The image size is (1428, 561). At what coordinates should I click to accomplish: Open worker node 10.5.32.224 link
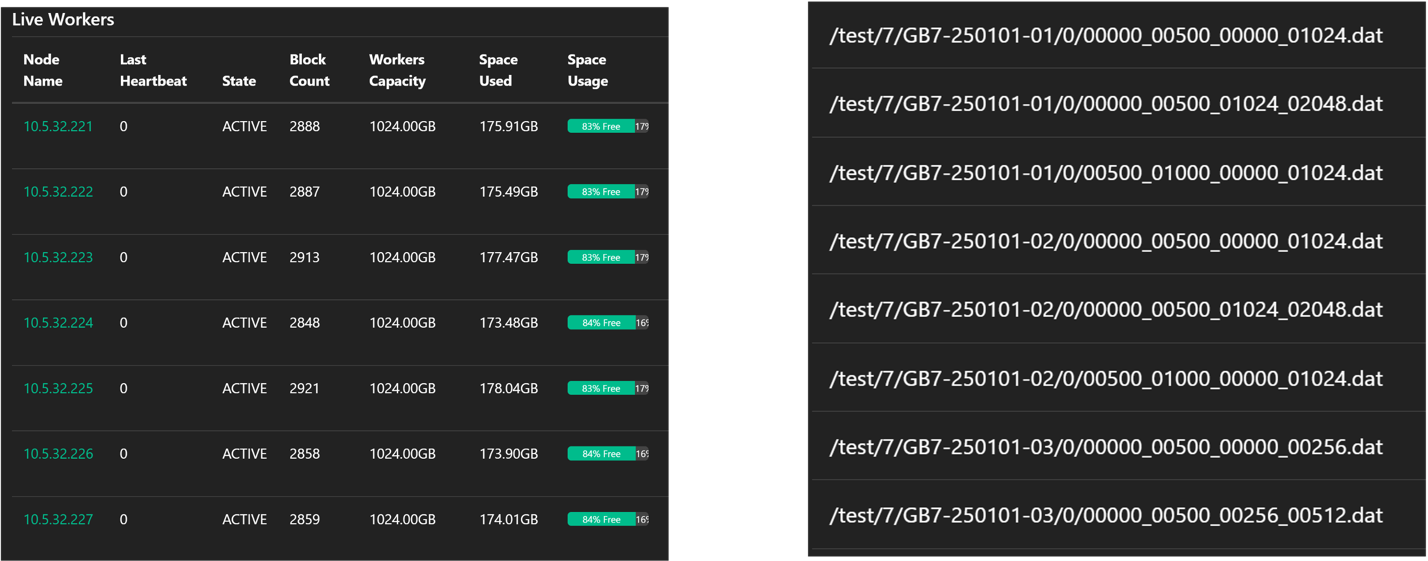click(x=58, y=323)
